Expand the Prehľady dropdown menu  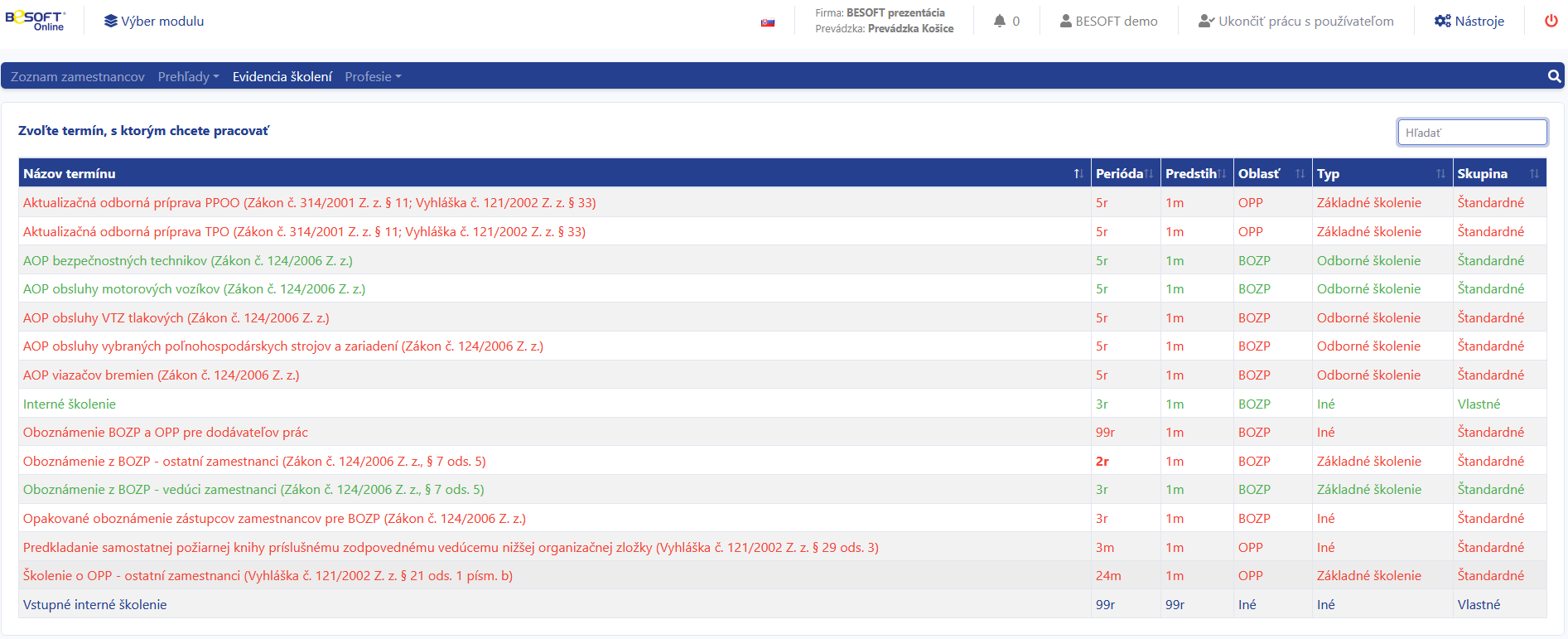point(188,76)
